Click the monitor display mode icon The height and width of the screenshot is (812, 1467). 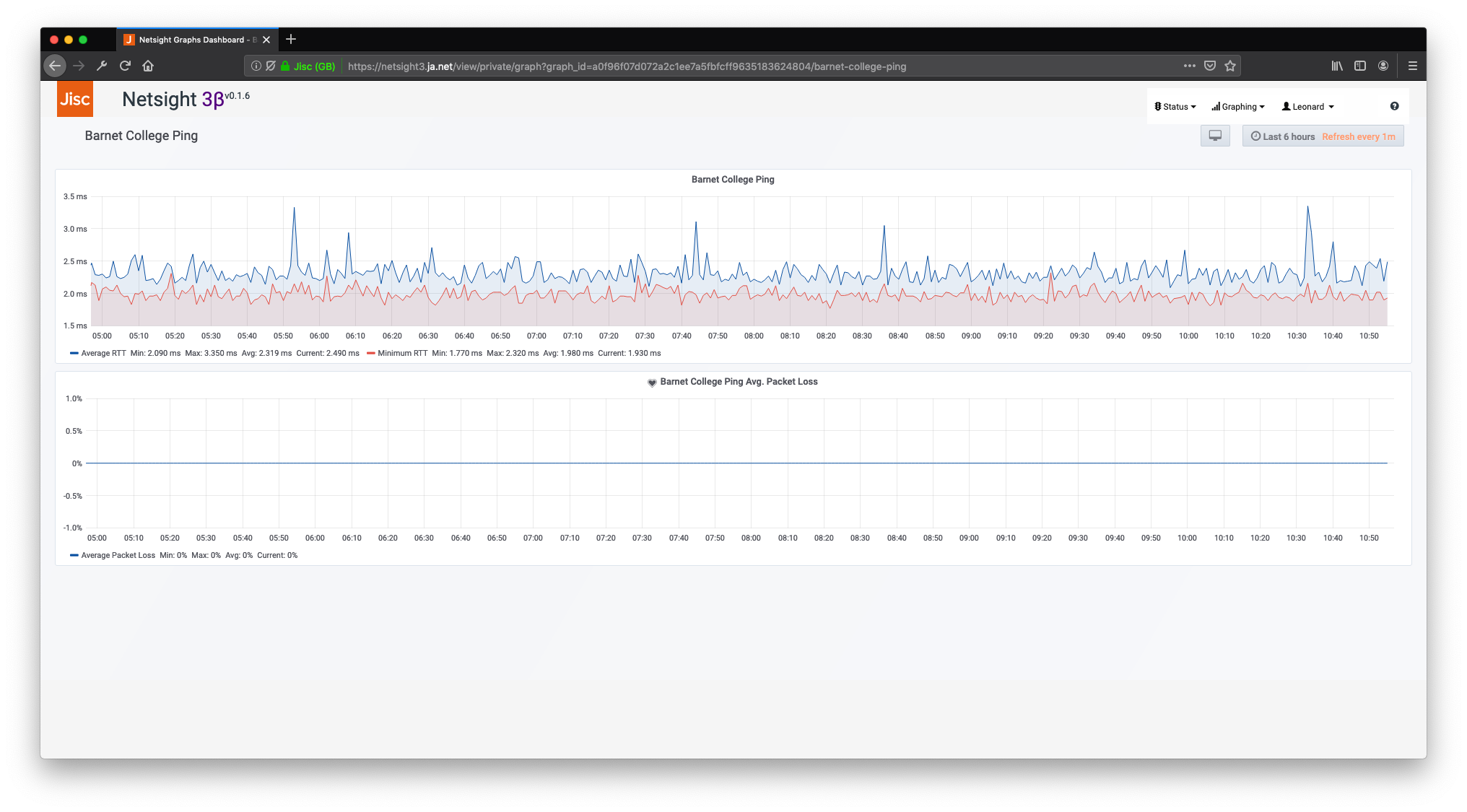coord(1215,136)
